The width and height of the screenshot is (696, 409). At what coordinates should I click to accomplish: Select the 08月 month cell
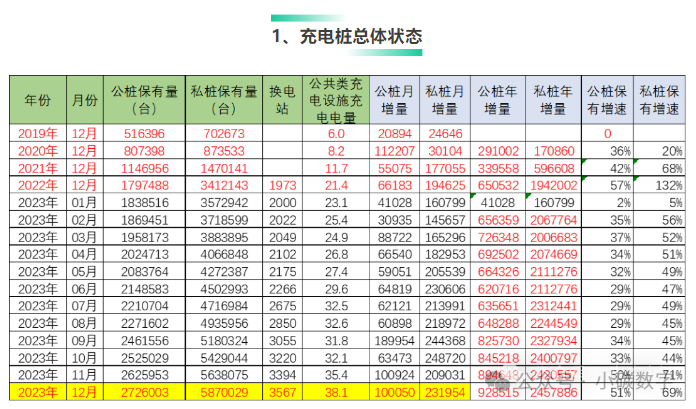click(x=85, y=323)
